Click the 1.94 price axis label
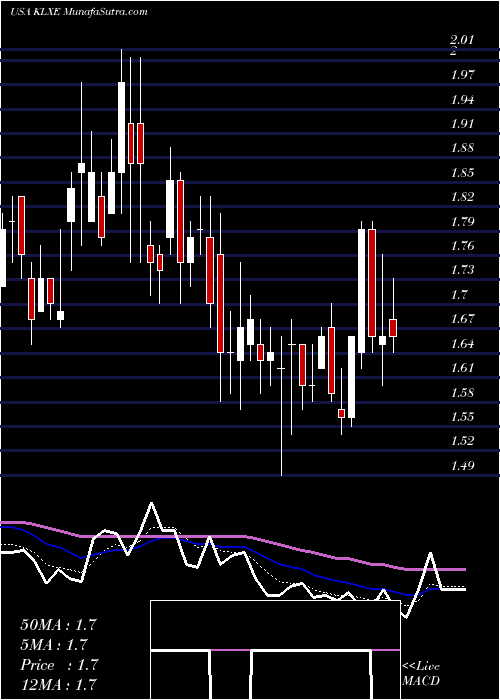Screen dimensions: 500x700 [461, 99]
